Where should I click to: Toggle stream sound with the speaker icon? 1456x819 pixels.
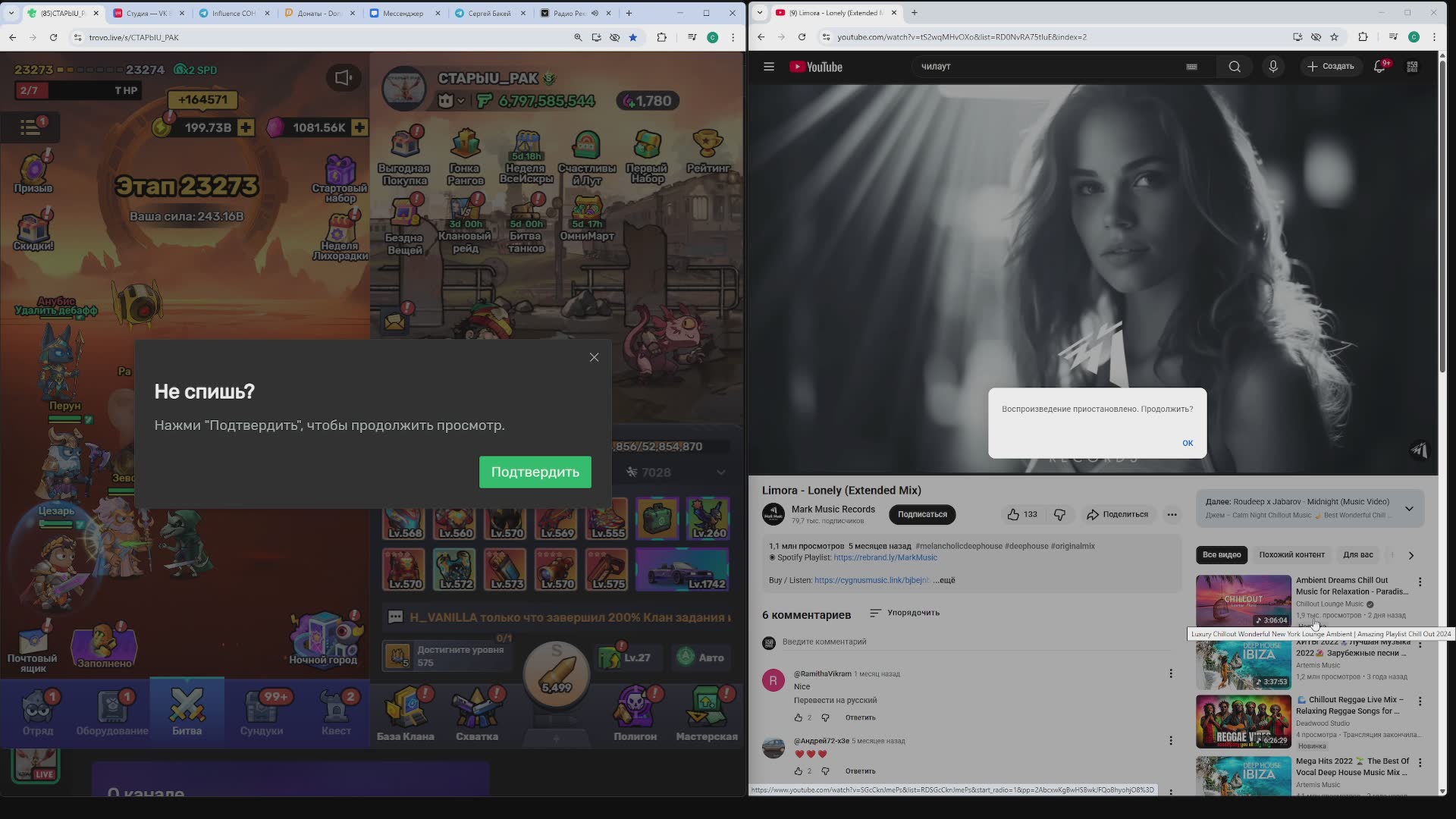pyautogui.click(x=344, y=77)
